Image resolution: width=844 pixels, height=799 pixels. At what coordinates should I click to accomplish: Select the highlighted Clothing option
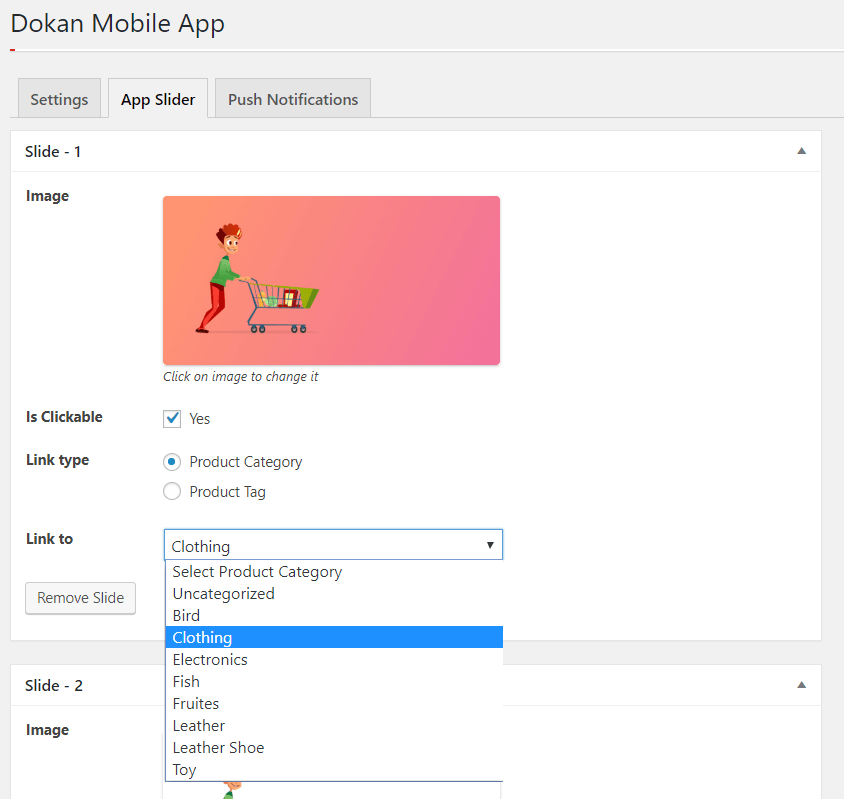coord(202,638)
